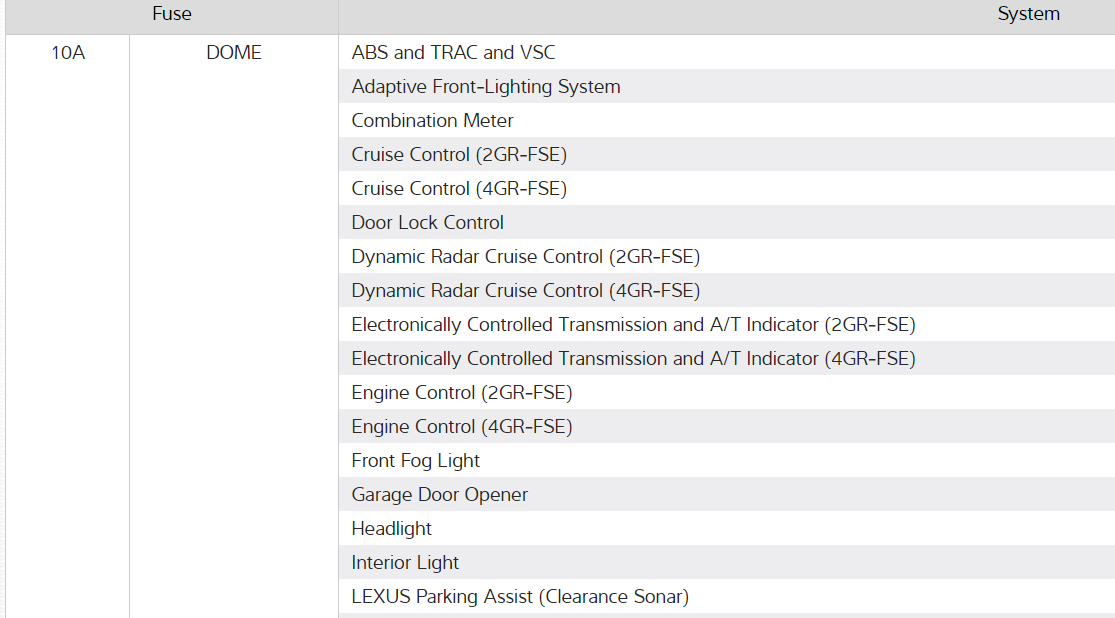This screenshot has width=1115, height=618.
Task: Click Cruise Control (4GR-FSE) row
Action: [459, 189]
